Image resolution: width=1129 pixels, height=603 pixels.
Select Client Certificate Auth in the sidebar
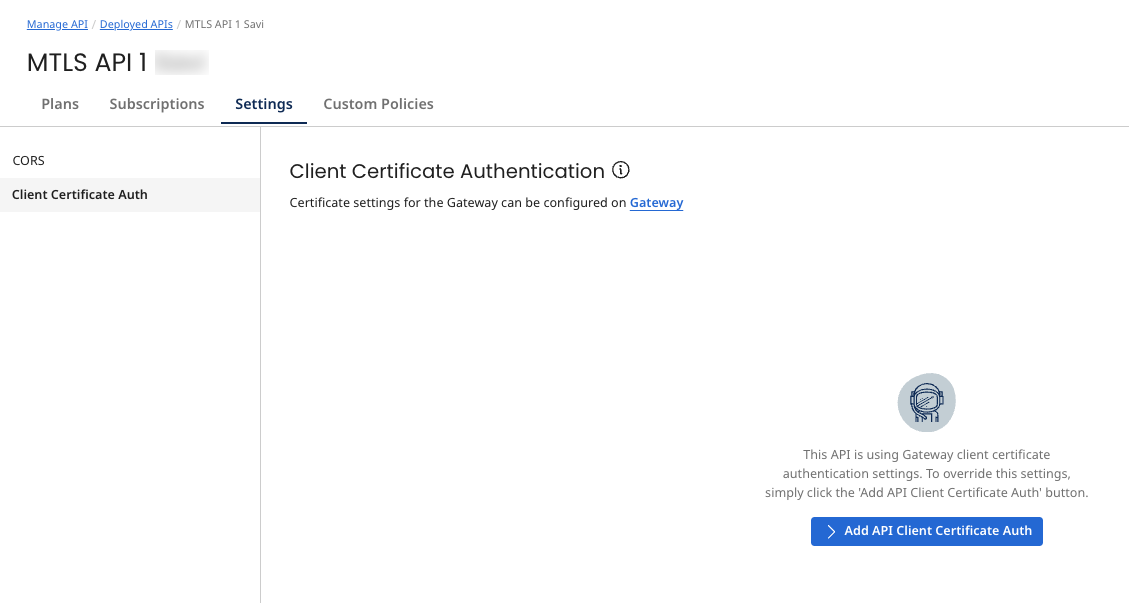click(x=80, y=195)
